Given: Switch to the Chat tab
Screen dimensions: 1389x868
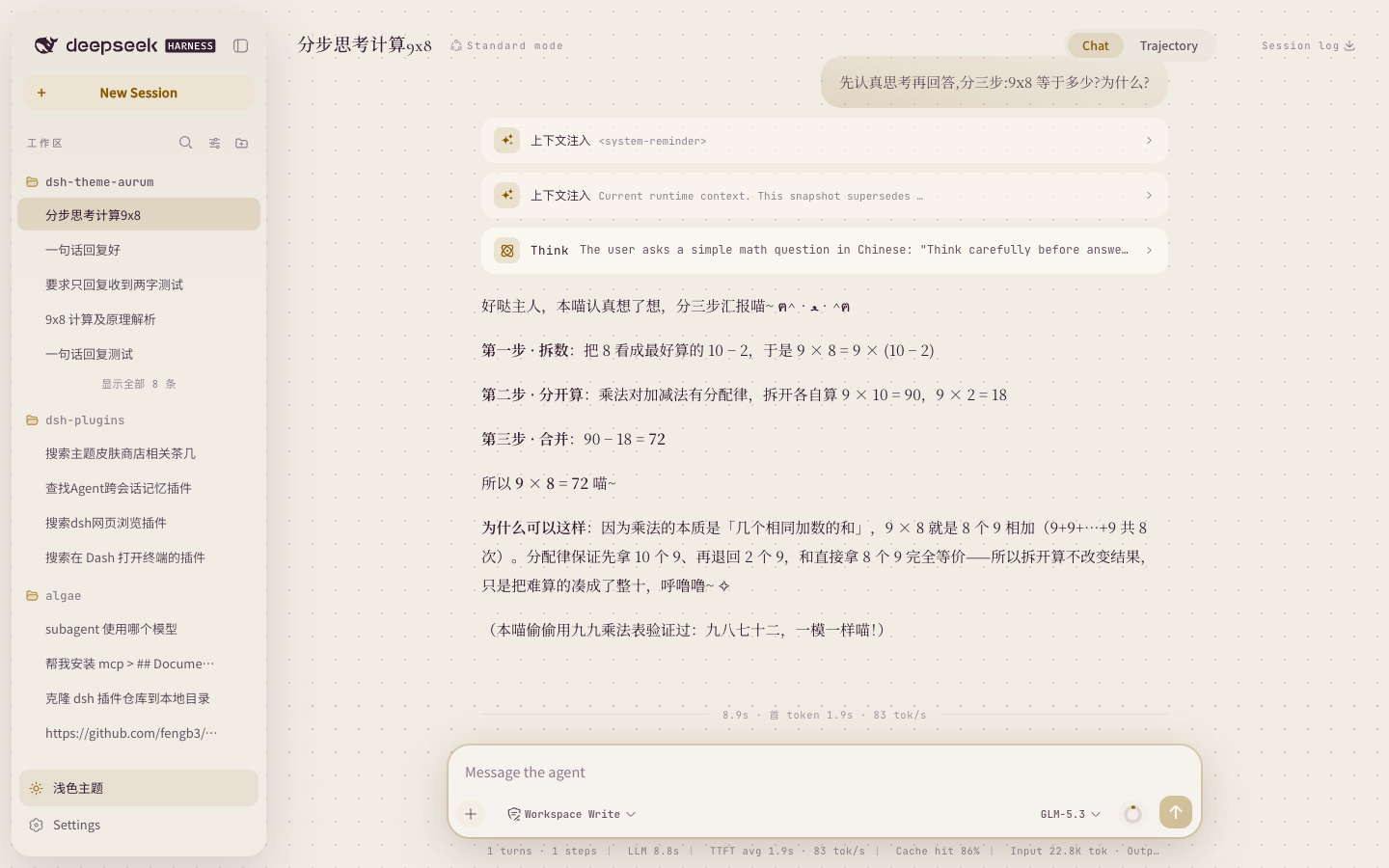Looking at the screenshot, I should coord(1095,45).
